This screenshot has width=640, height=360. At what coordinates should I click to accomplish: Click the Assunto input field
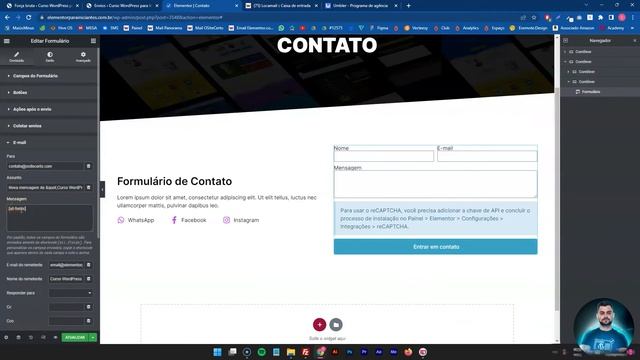[45, 187]
